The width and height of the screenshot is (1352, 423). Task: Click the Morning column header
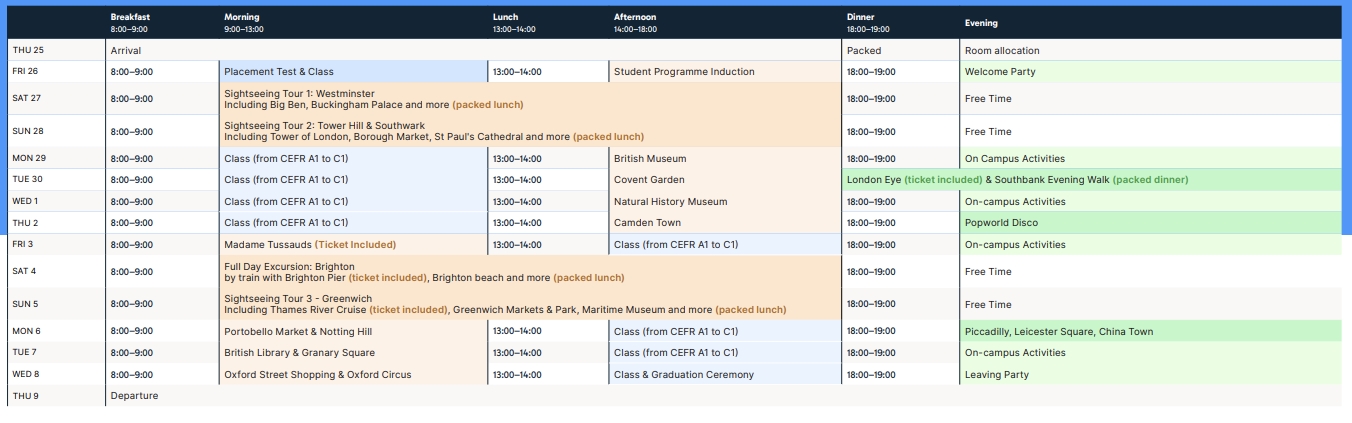[242, 23]
